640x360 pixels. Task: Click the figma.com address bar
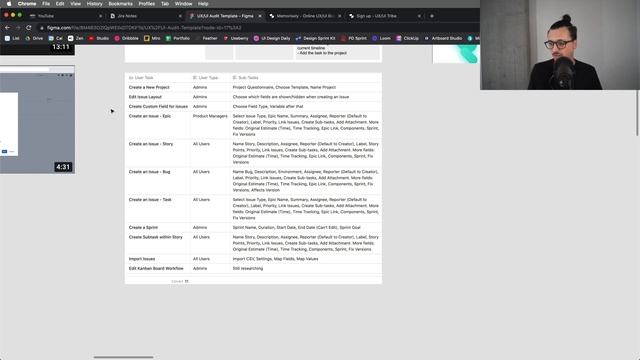click(257, 28)
